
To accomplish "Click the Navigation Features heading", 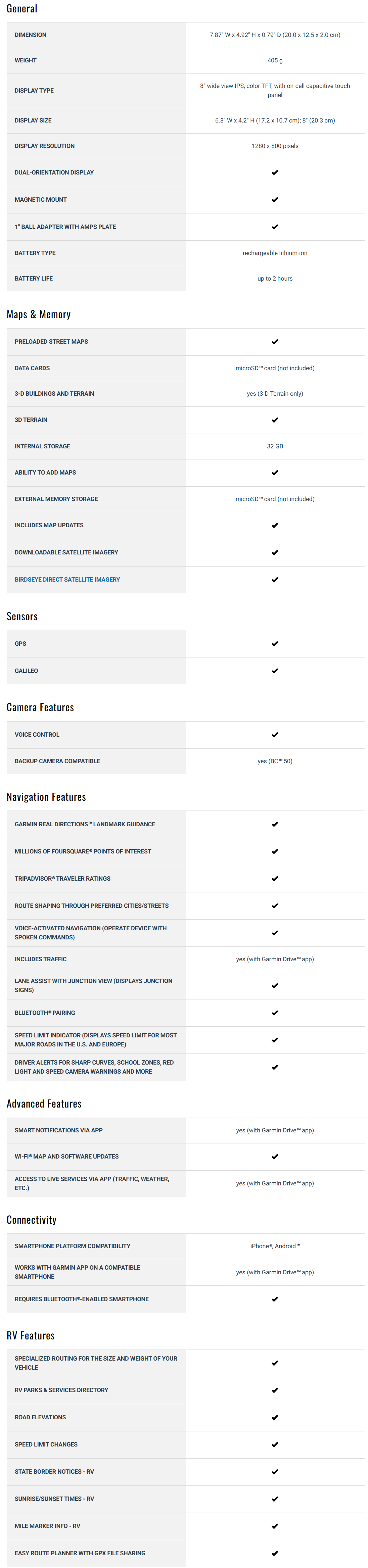I will pos(46,797).
